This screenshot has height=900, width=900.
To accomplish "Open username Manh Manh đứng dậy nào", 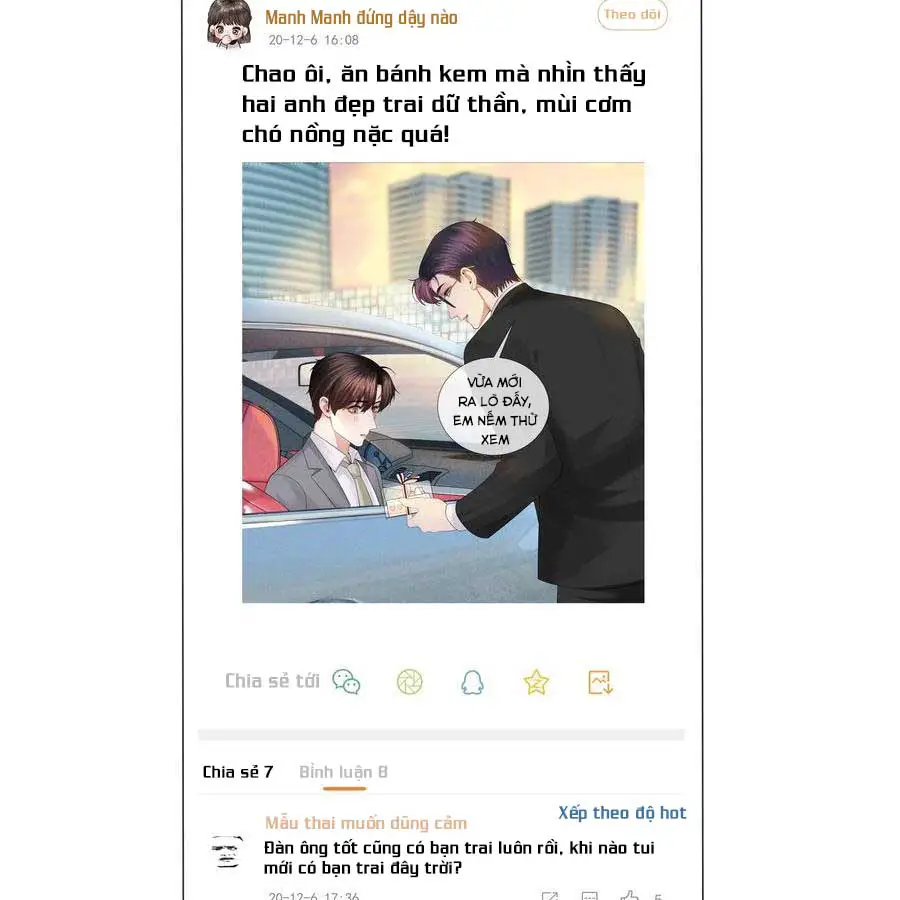I will 361,18.
